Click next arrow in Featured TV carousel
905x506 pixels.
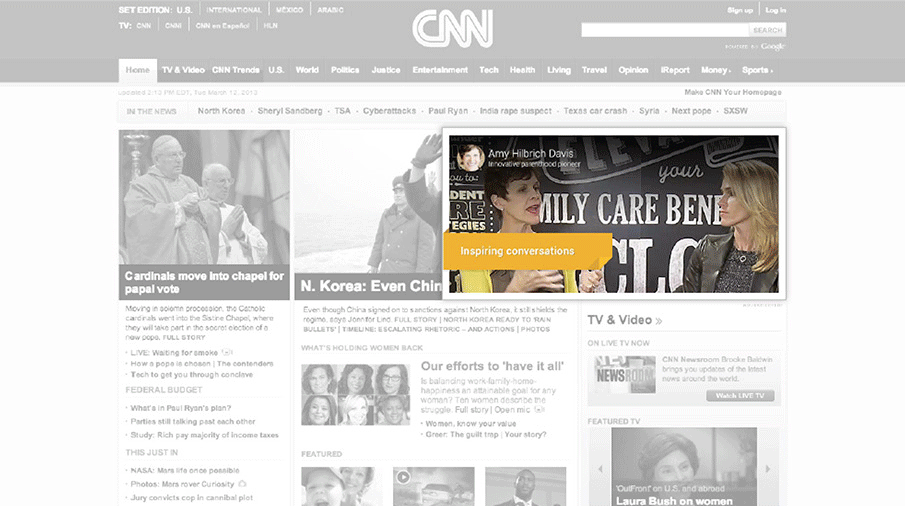click(768, 469)
